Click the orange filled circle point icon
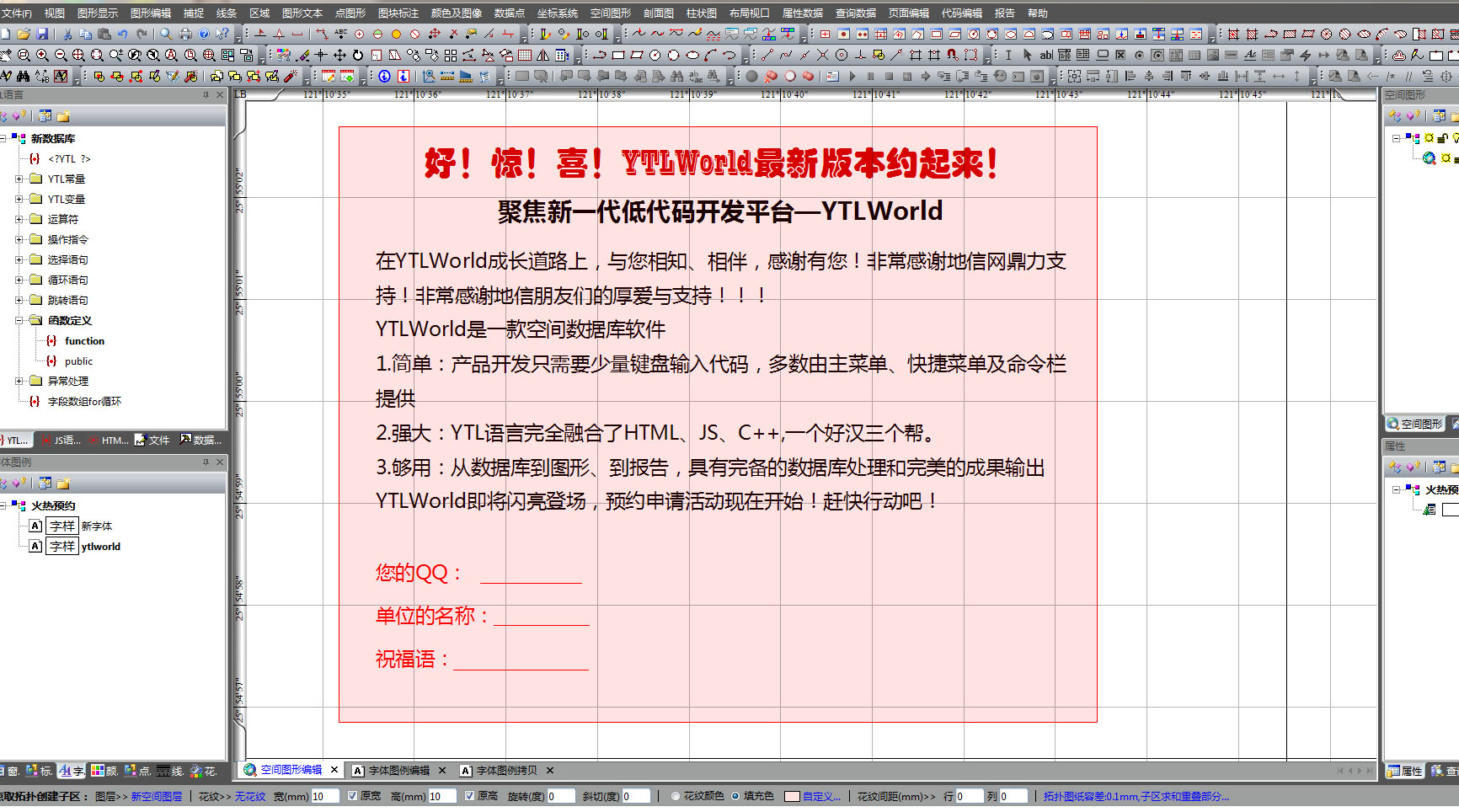 click(396, 34)
